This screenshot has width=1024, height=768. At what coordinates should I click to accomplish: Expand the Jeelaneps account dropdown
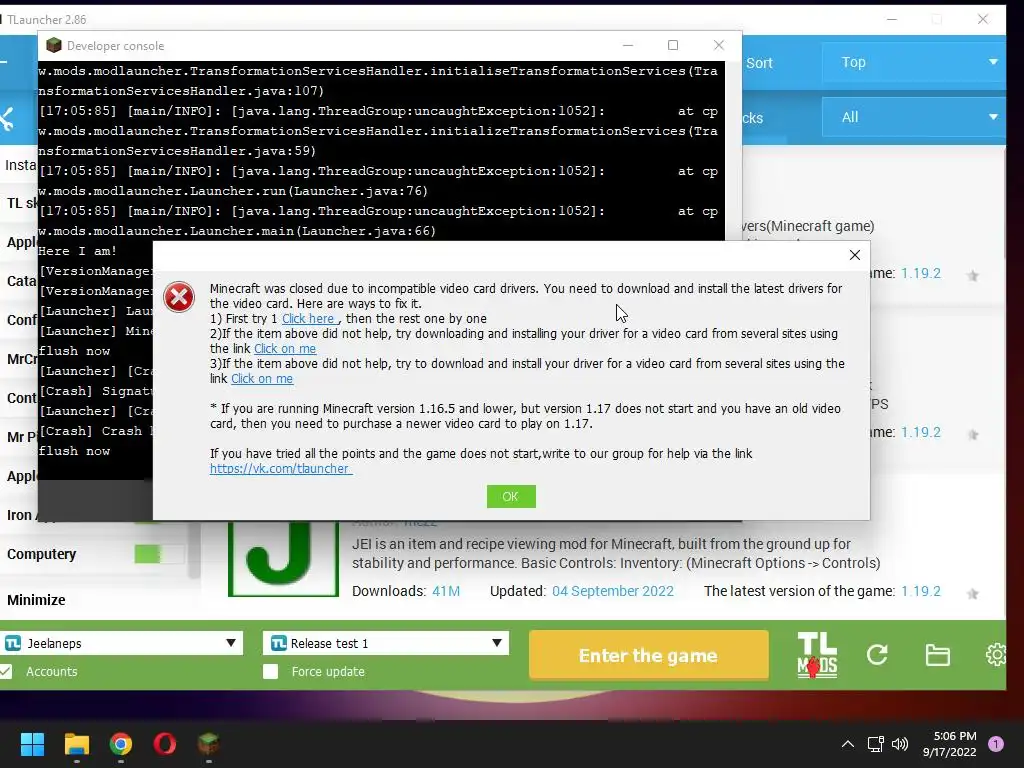pos(231,643)
